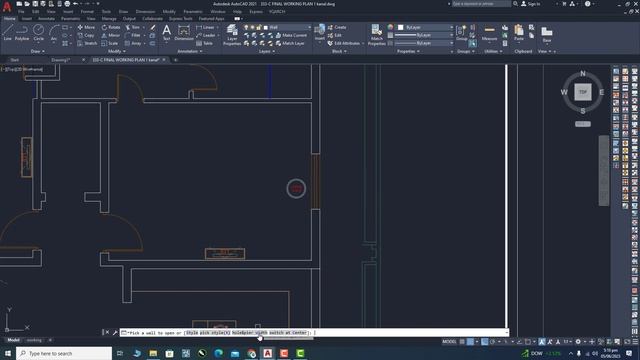Click the Group tool
This screenshot has width=640, height=360.
[462, 33]
